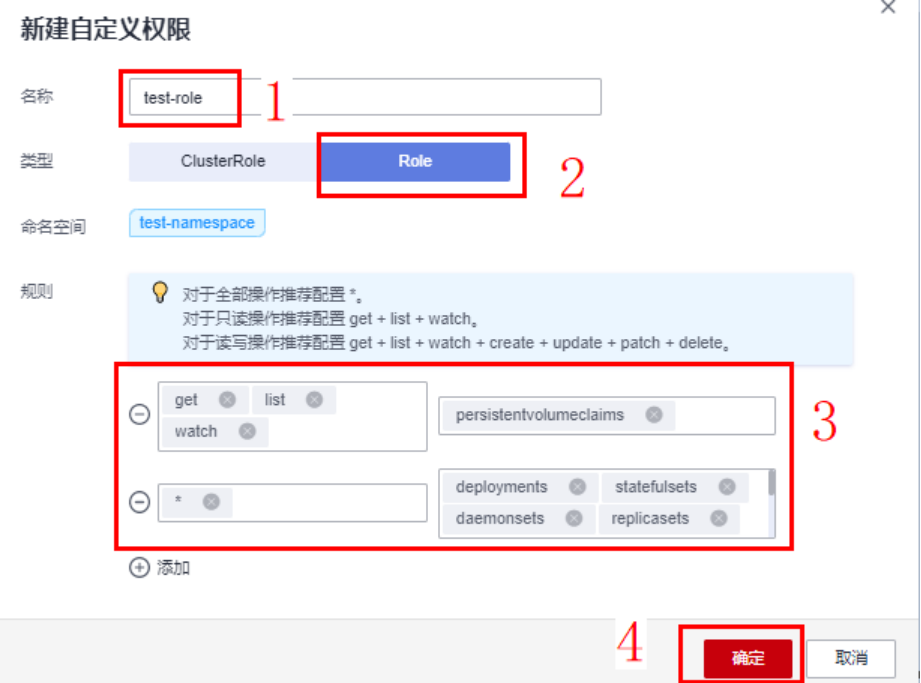Remove the replicasets resource tag
The width and height of the screenshot is (921, 683).
pos(718,519)
